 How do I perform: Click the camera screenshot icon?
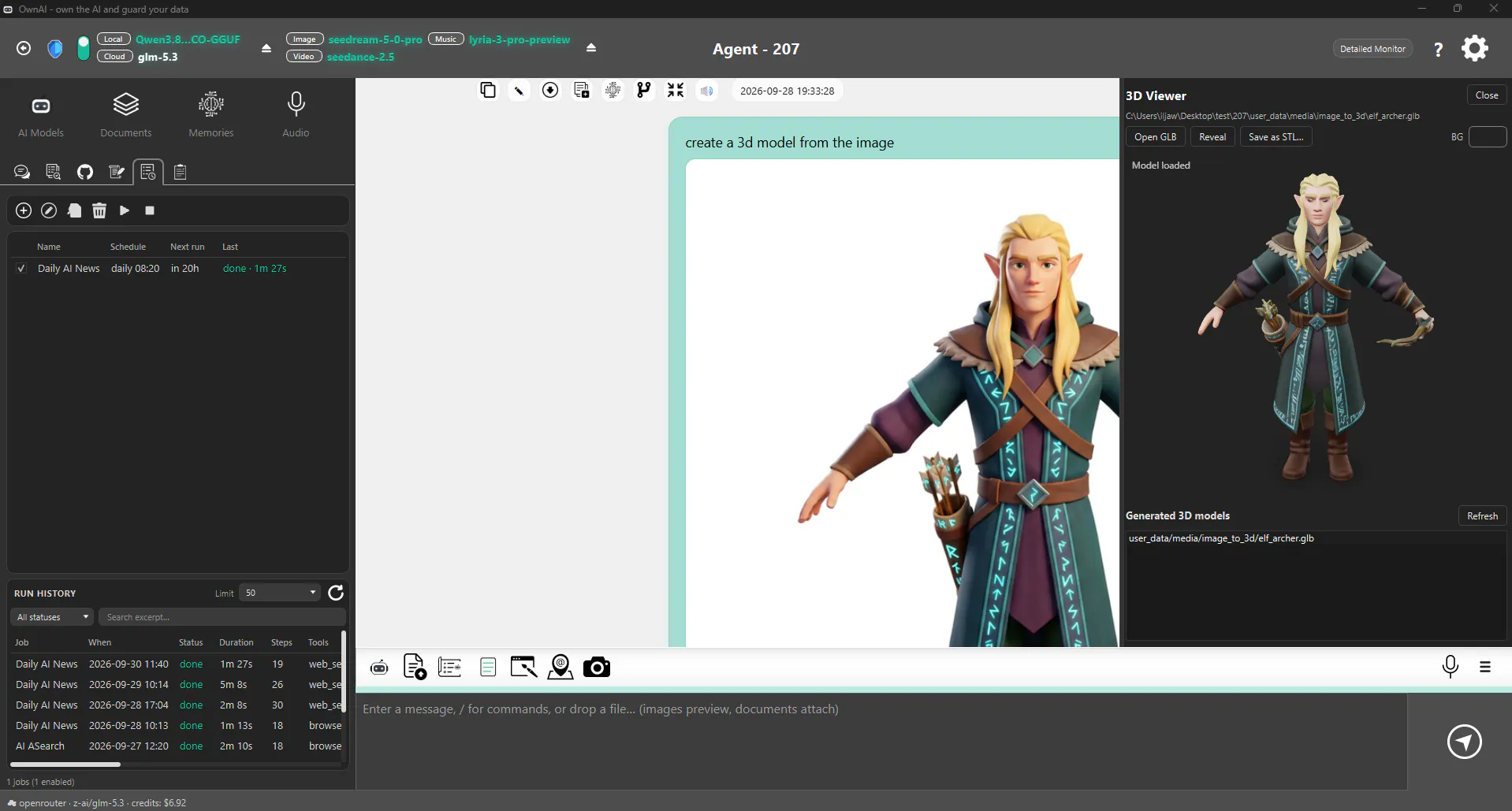pos(597,668)
